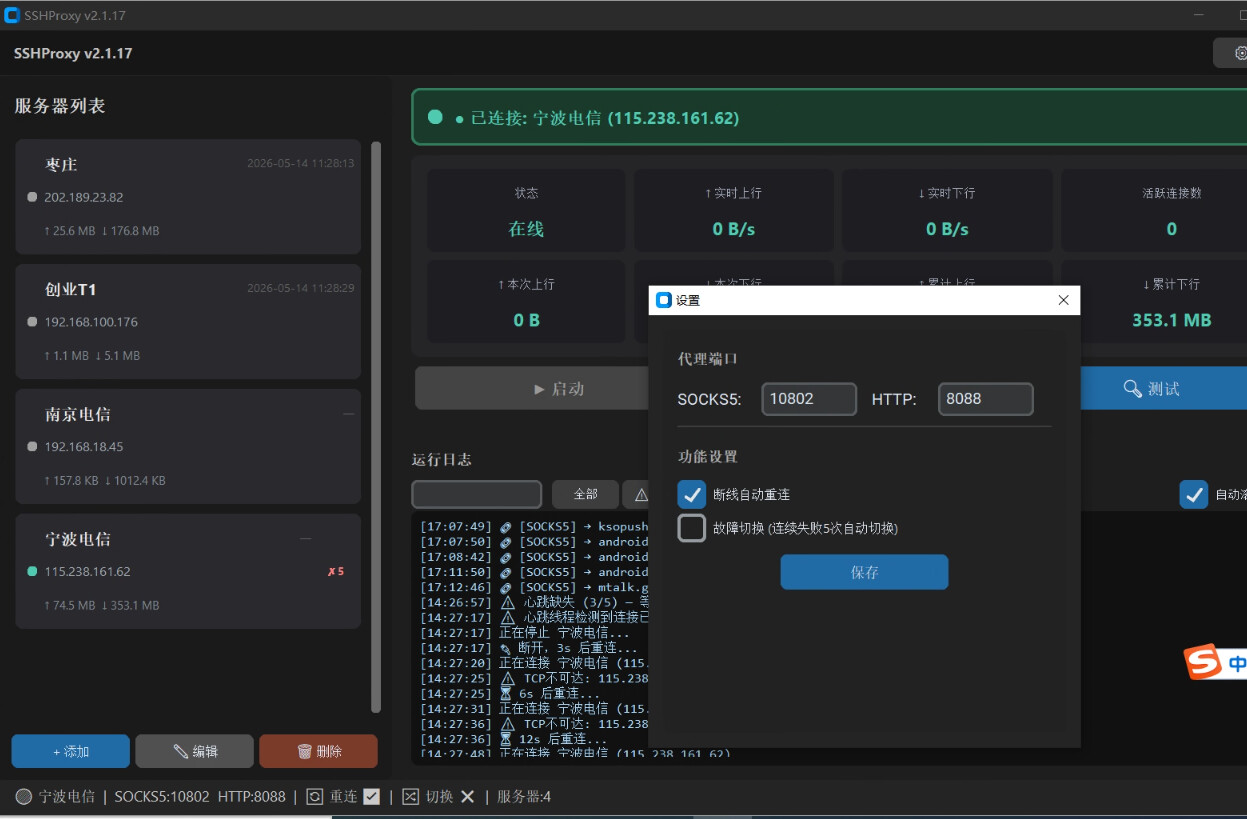Click the circle icon before 宁波电信 in status bar
The height and width of the screenshot is (819, 1247).
point(24,797)
